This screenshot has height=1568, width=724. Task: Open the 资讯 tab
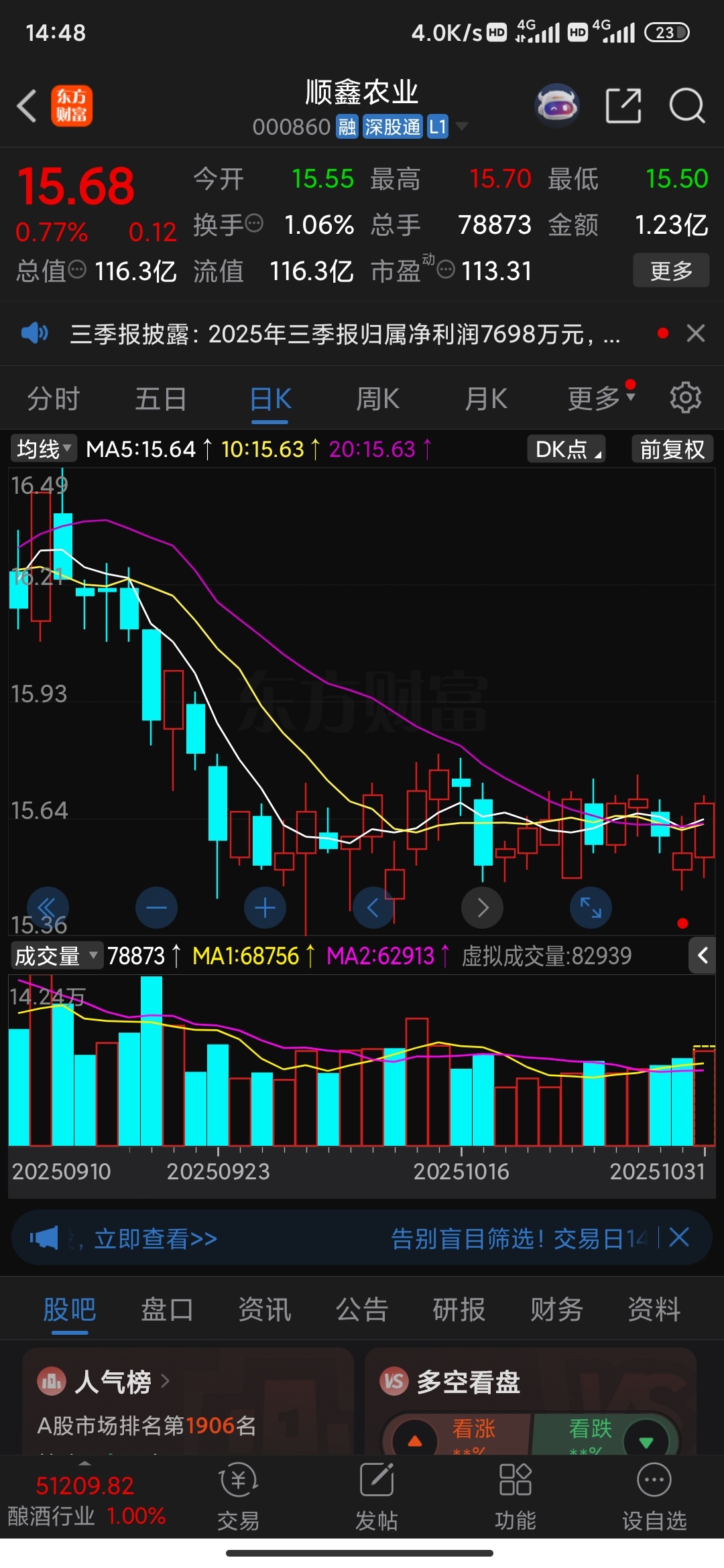coord(265,1309)
